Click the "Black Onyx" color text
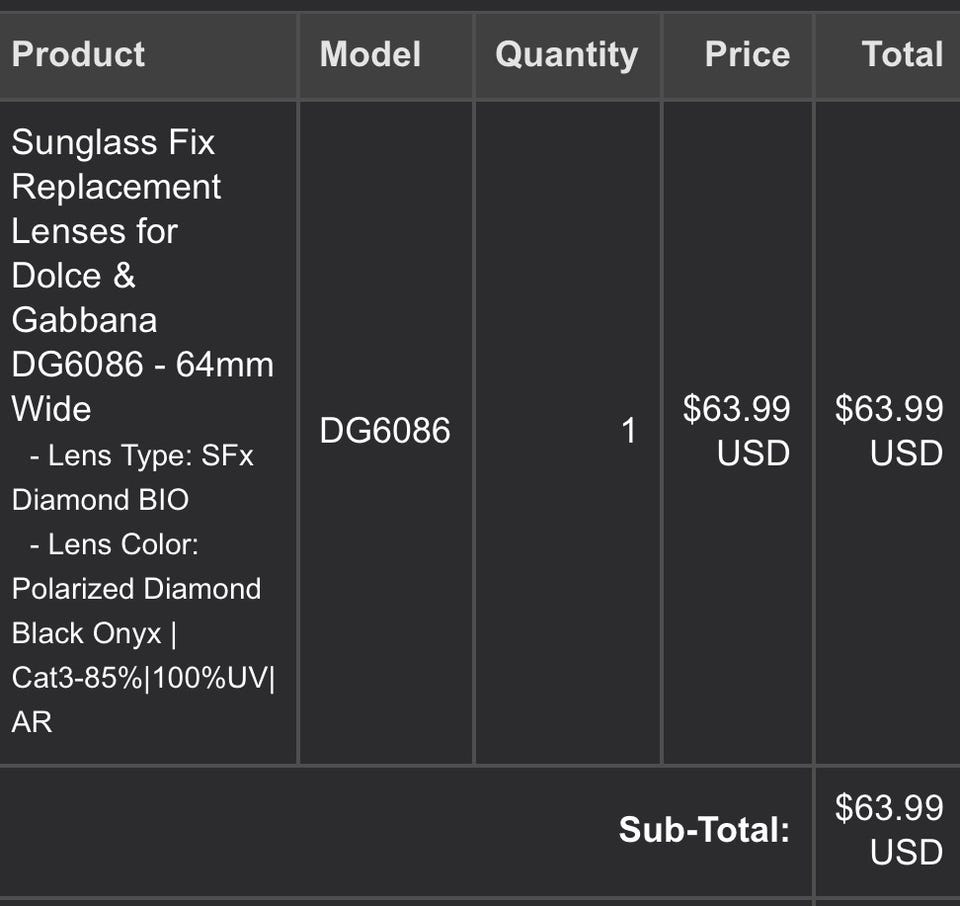 pos(86,633)
